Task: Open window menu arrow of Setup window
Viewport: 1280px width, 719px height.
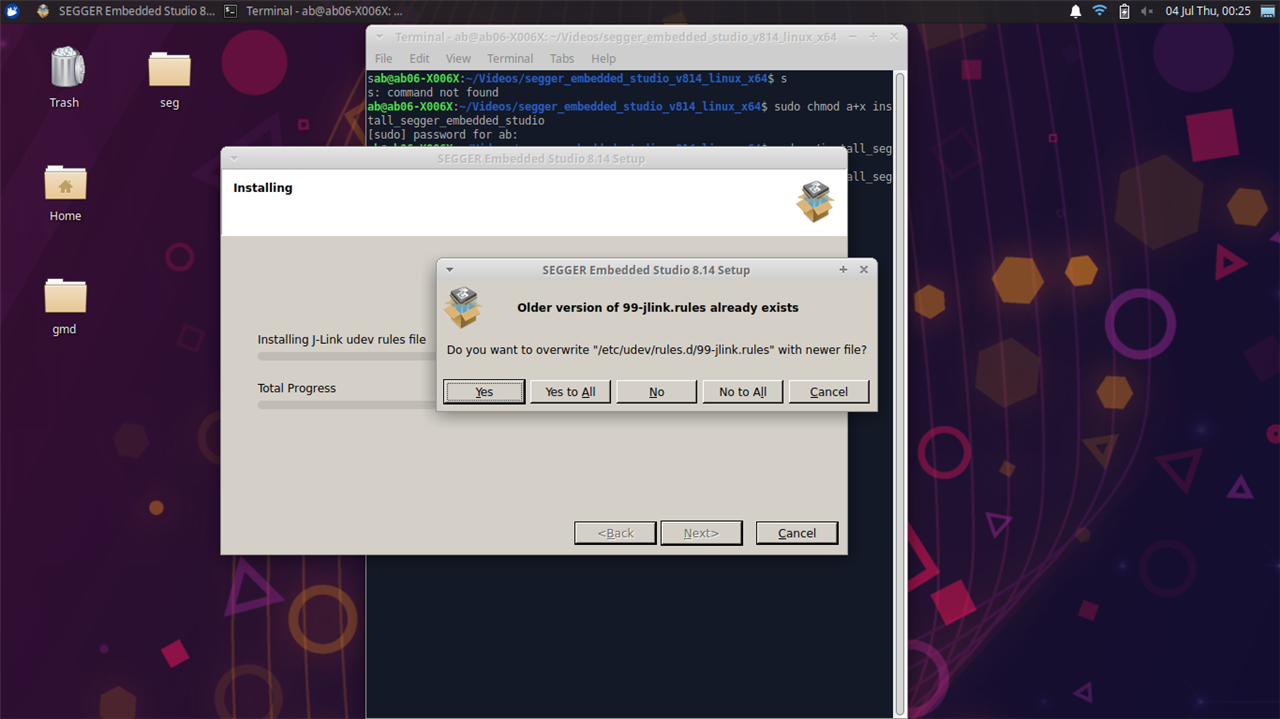Action: click(234, 158)
